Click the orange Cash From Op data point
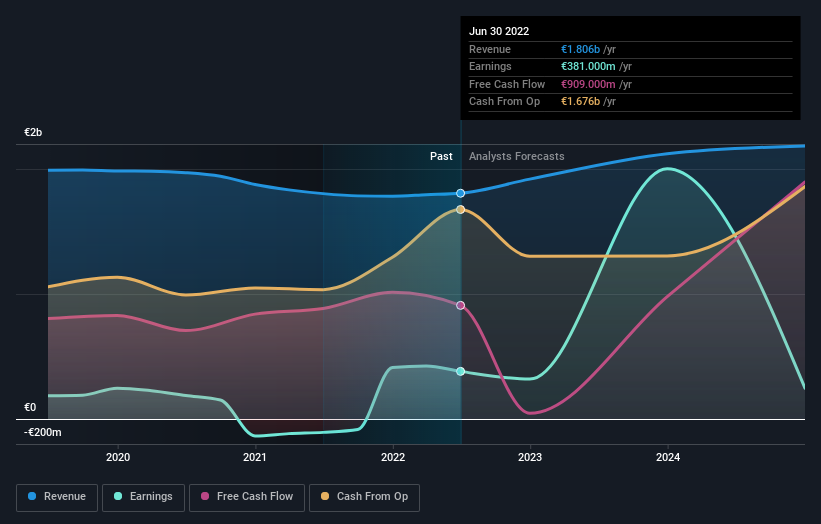 coord(460,209)
